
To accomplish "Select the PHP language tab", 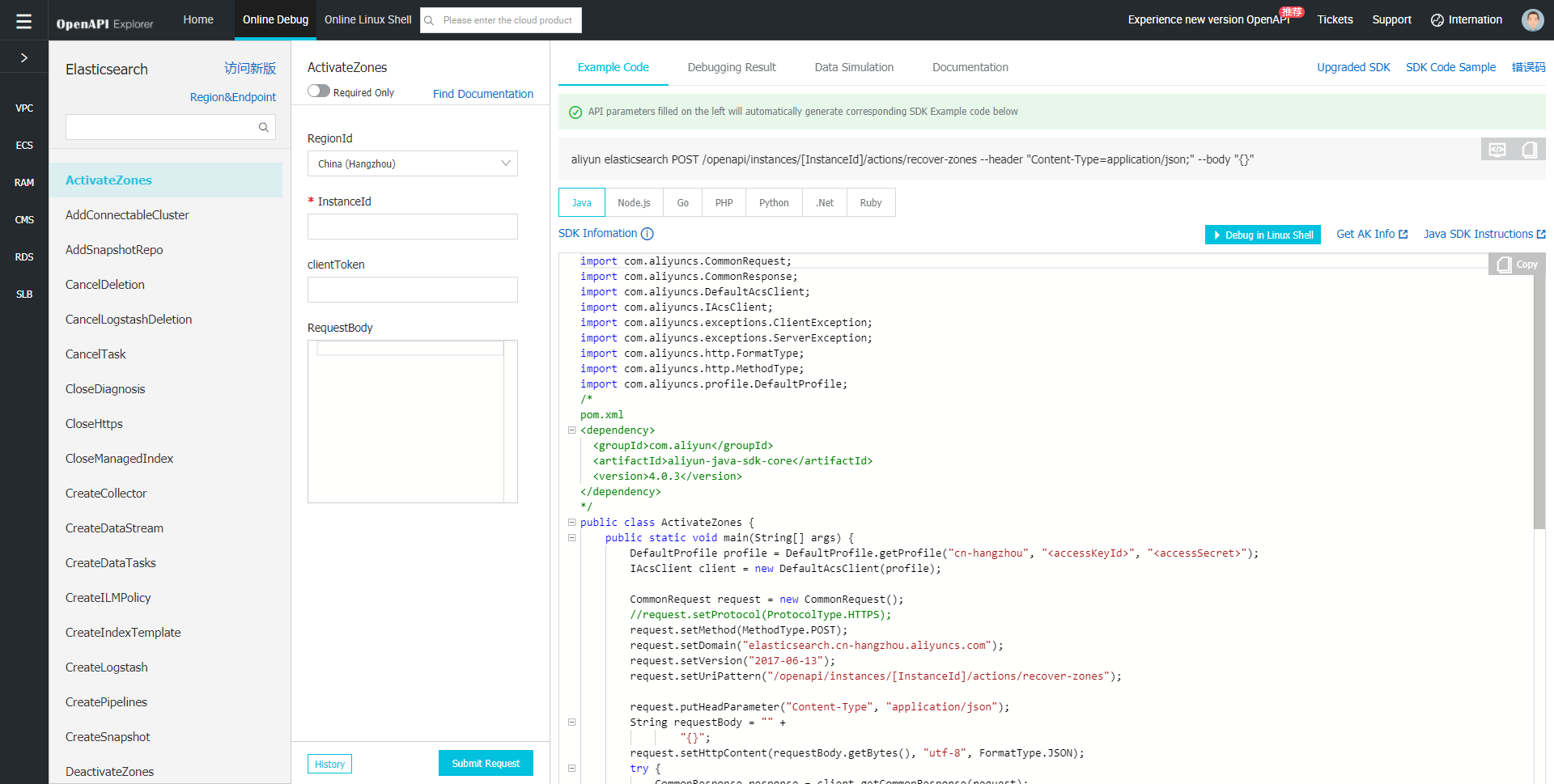I will 724,203.
